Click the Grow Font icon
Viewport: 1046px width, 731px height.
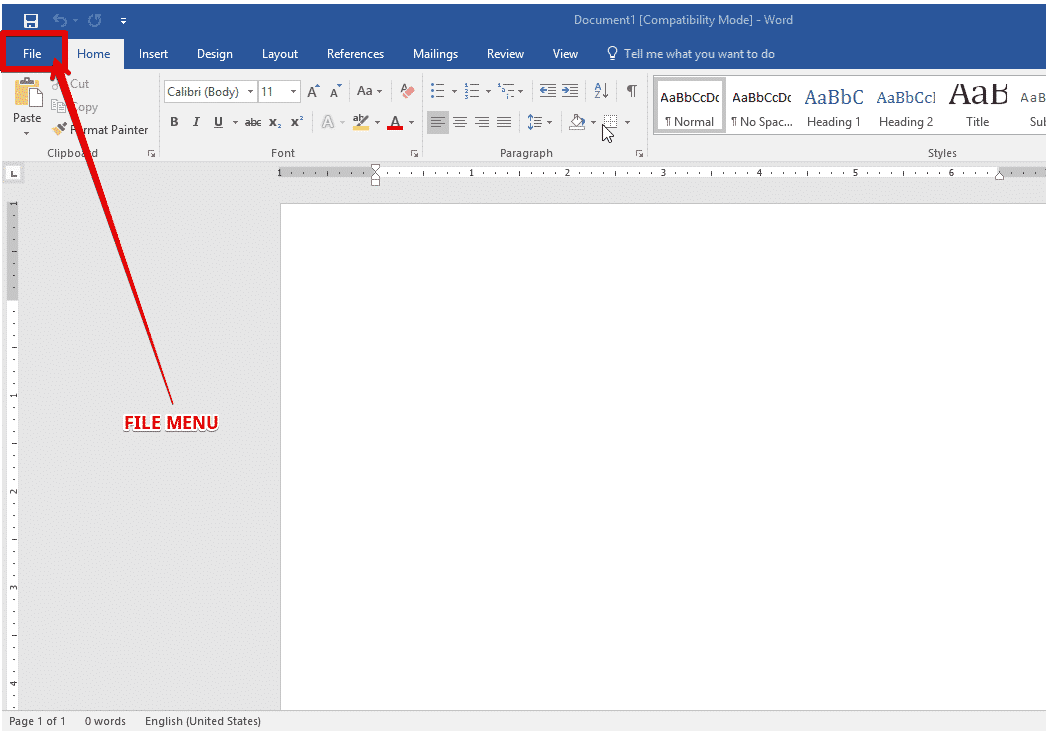[x=313, y=91]
